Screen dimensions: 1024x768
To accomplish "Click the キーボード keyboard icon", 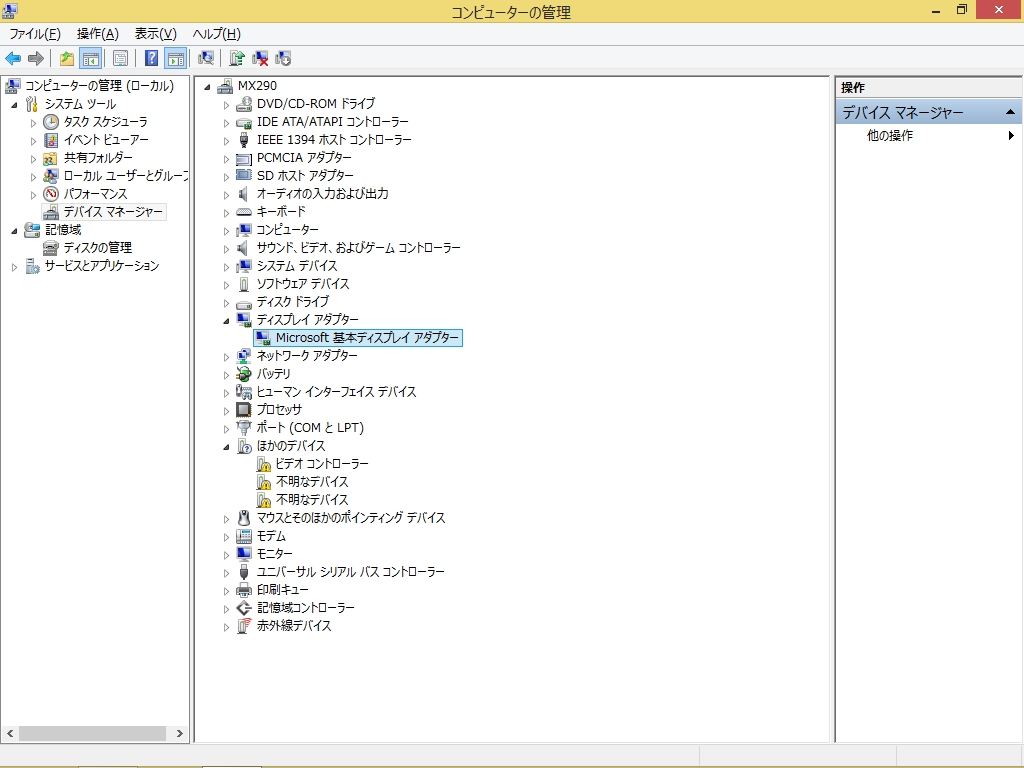I will point(244,212).
